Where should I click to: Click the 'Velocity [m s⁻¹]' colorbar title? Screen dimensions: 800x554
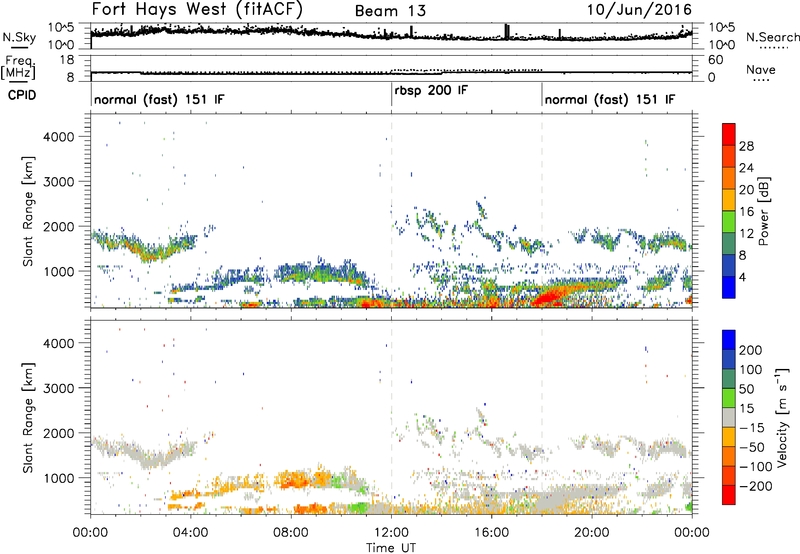point(782,417)
